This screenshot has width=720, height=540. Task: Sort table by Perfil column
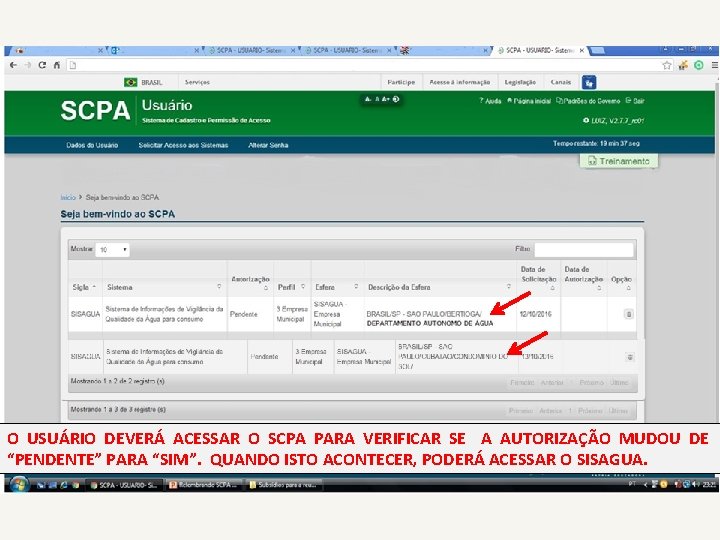(x=292, y=287)
